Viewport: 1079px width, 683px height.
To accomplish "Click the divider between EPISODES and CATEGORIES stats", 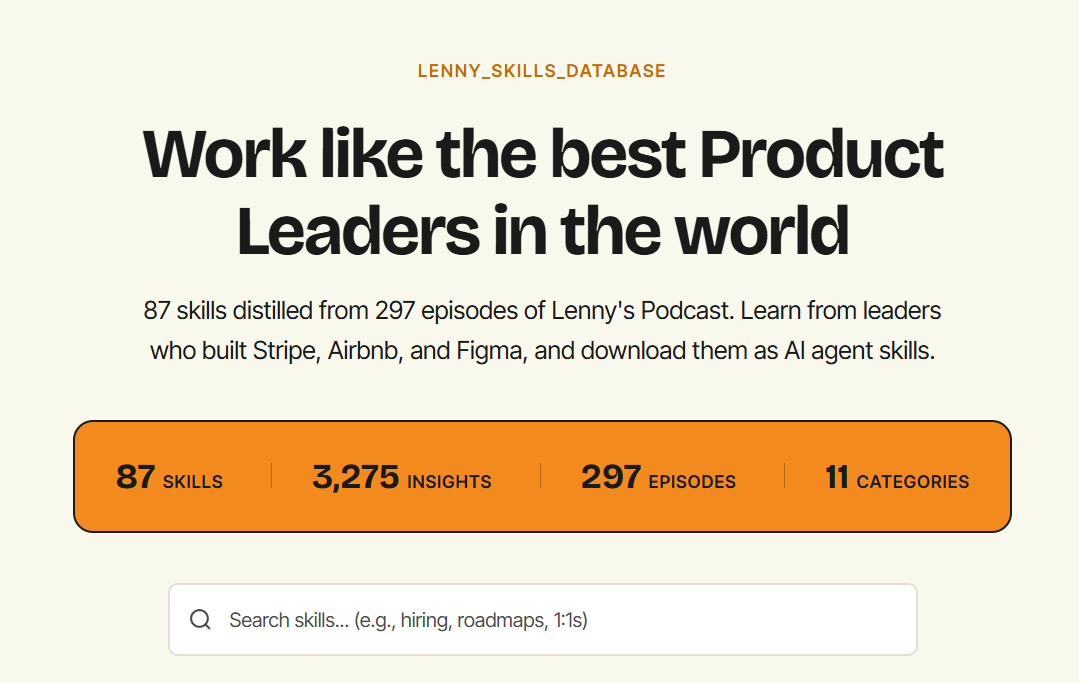I will pos(784,476).
